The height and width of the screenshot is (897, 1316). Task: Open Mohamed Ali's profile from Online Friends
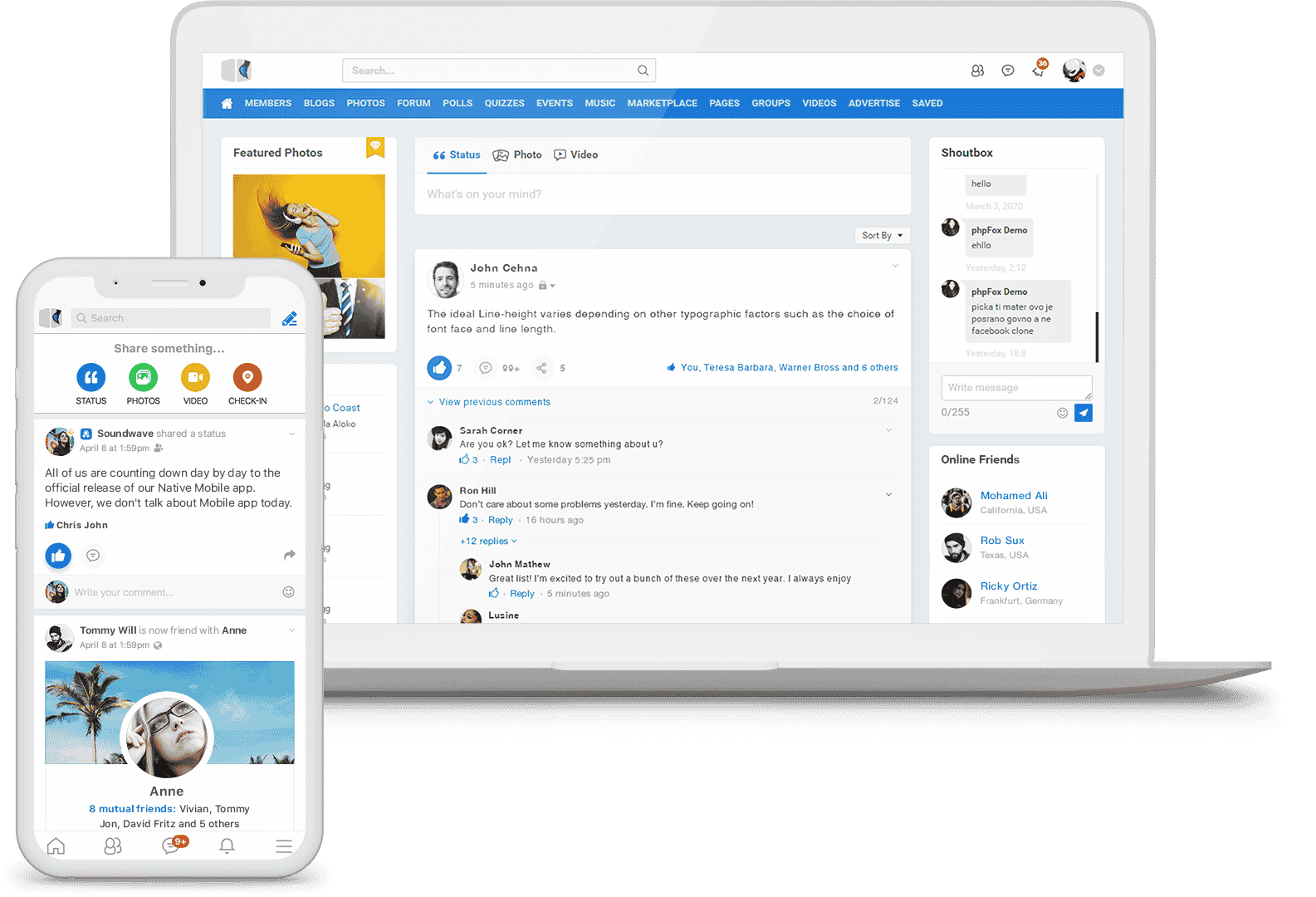[x=1013, y=496]
